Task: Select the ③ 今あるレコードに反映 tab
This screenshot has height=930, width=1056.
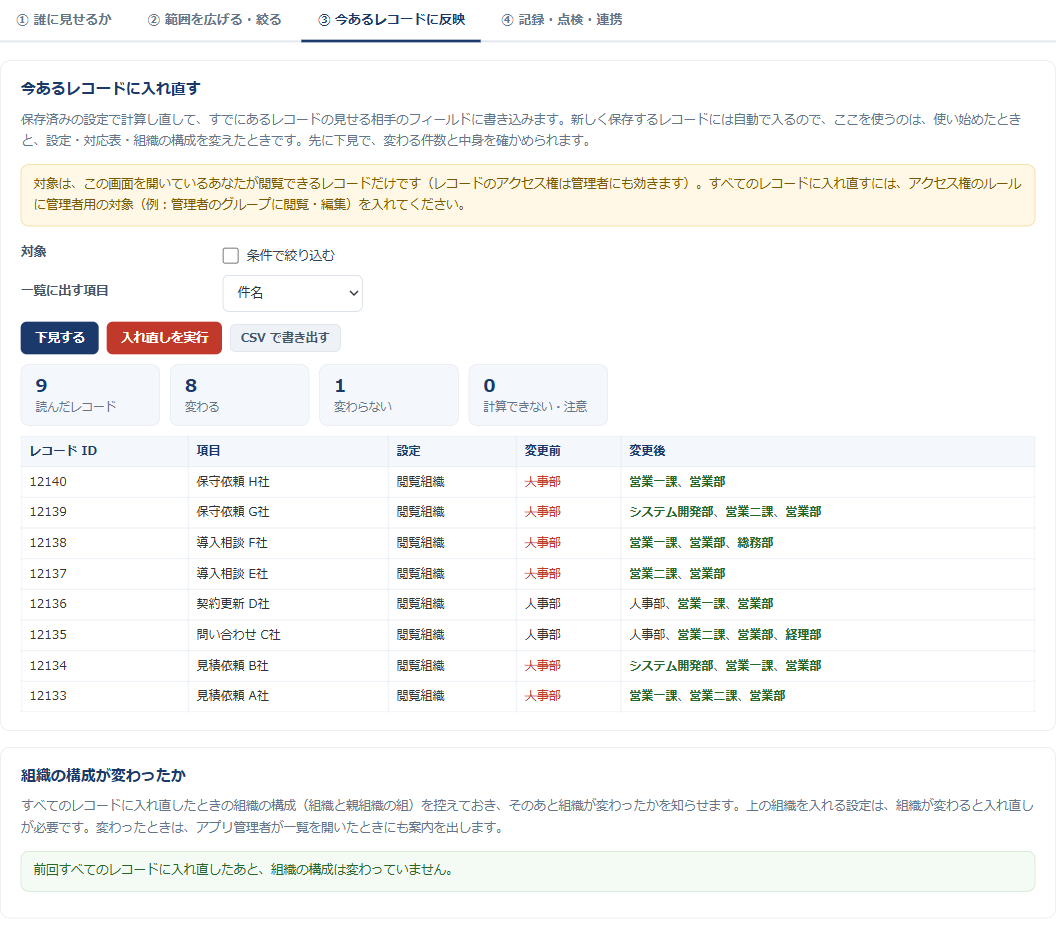Action: [x=391, y=20]
